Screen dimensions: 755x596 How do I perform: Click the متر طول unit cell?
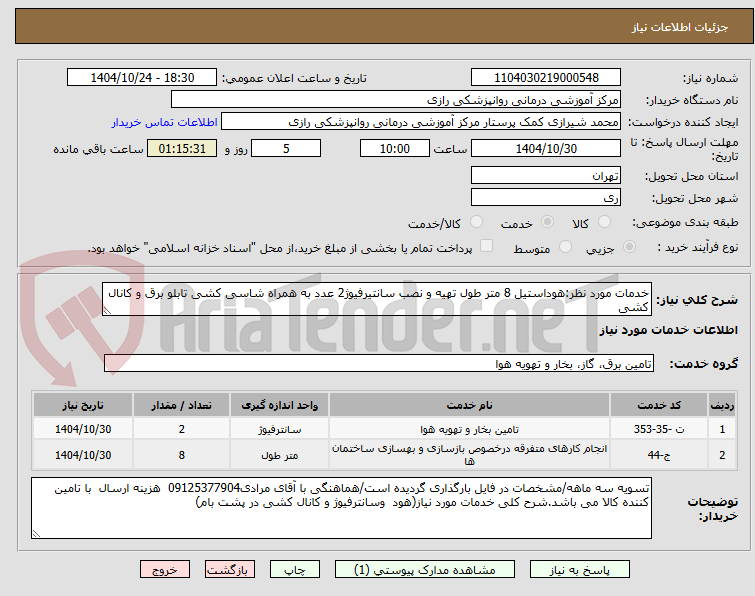(279, 455)
